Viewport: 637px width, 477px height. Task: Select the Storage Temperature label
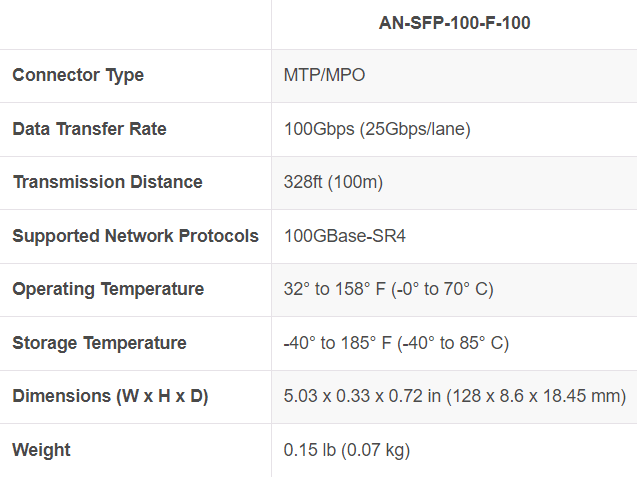pyautogui.click(x=99, y=343)
